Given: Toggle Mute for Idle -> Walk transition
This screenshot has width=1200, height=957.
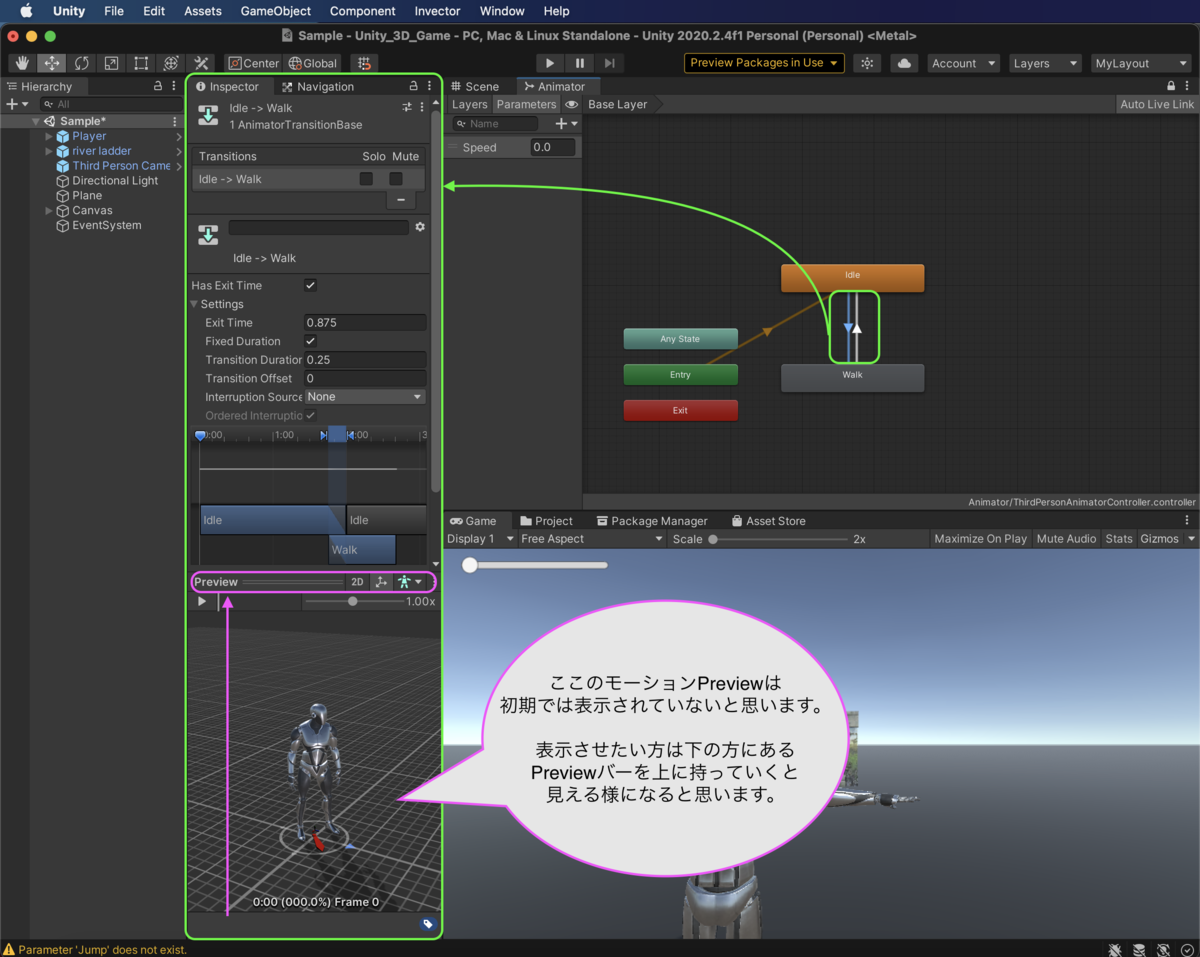Looking at the screenshot, I should [x=396, y=179].
